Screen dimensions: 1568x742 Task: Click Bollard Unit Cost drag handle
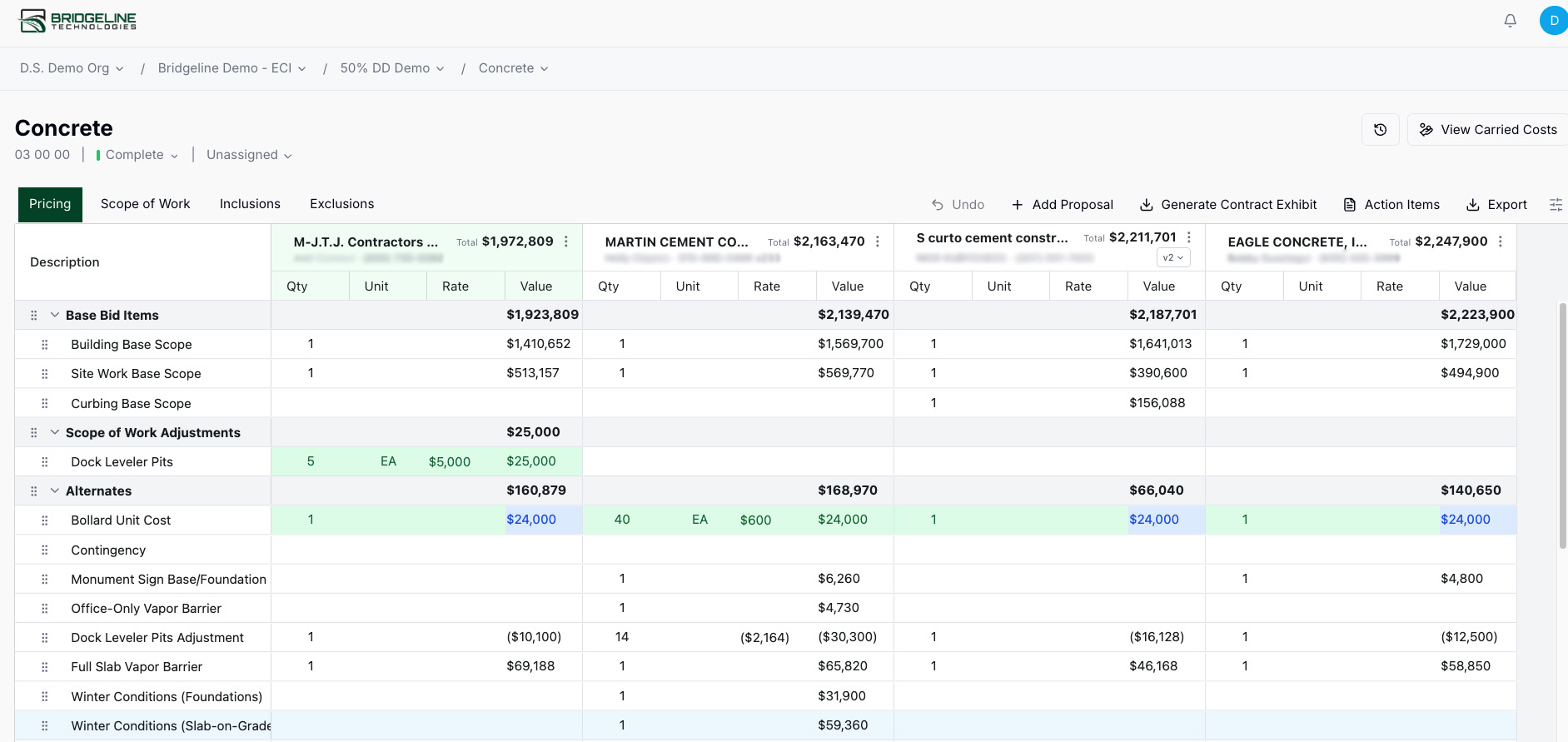[45, 520]
